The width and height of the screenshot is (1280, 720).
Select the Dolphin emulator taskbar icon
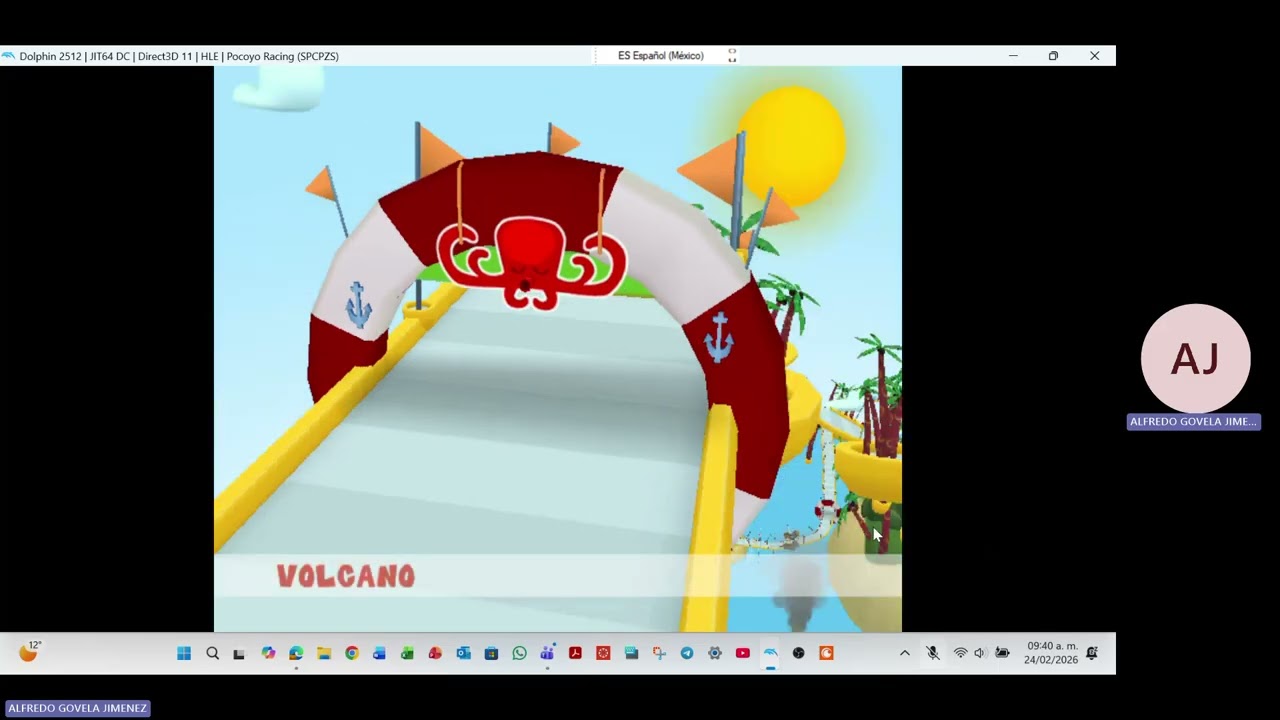[x=770, y=653]
